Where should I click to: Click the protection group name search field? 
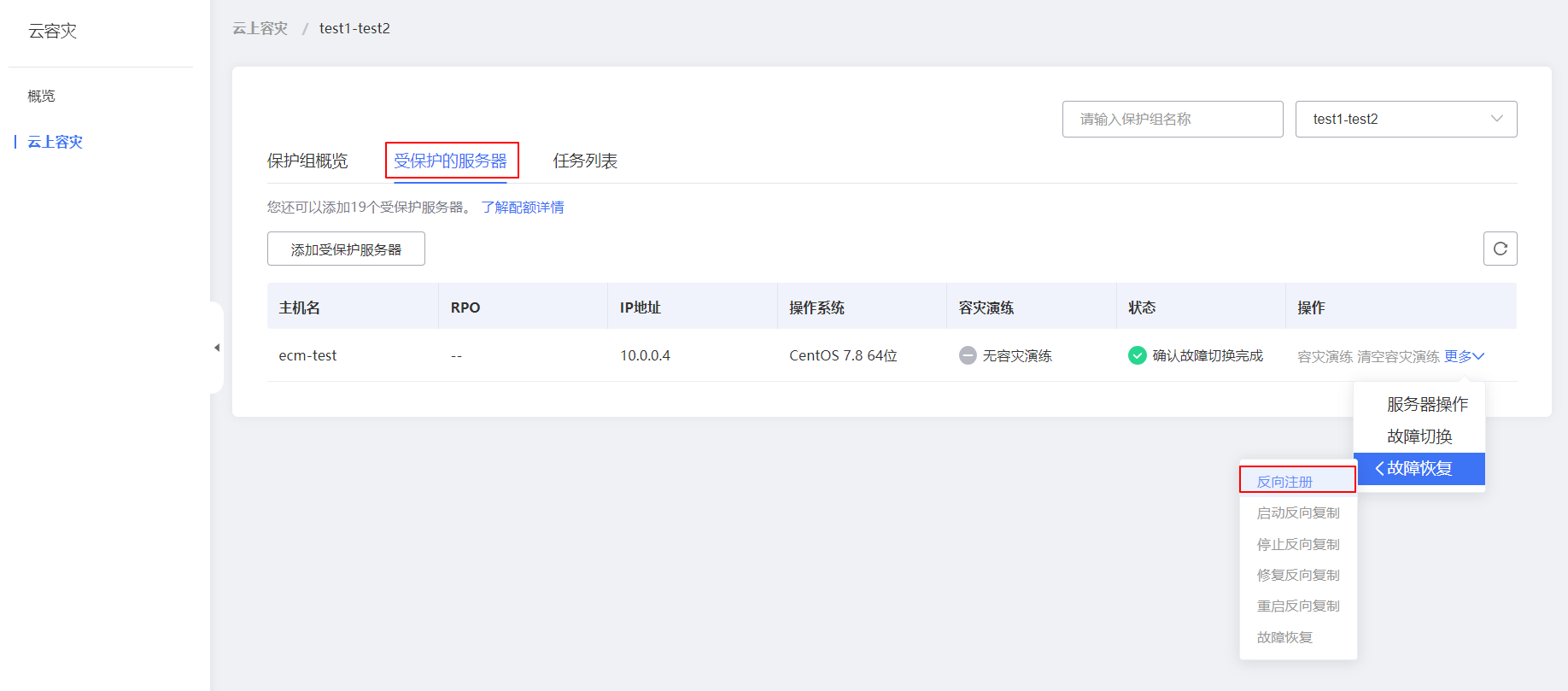[x=1172, y=119]
